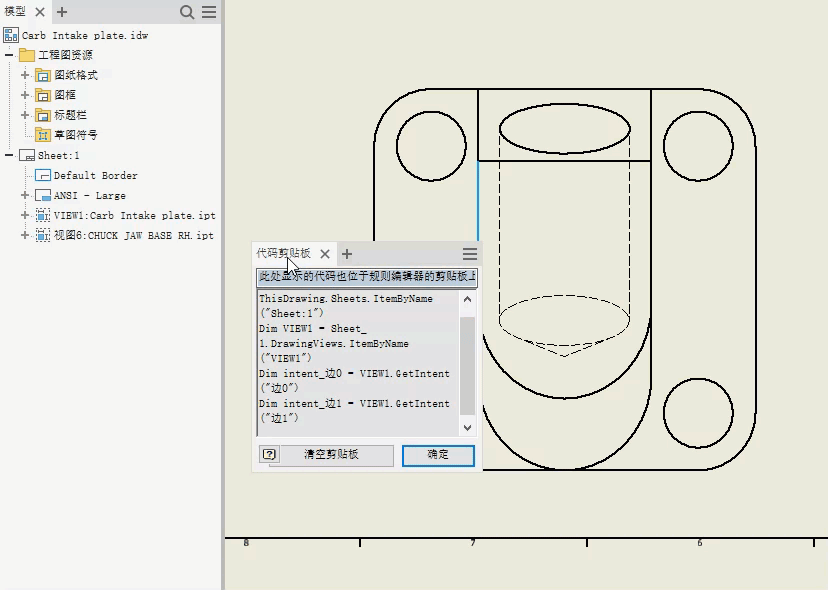Expand the 标题栏 node

[x=25, y=115]
